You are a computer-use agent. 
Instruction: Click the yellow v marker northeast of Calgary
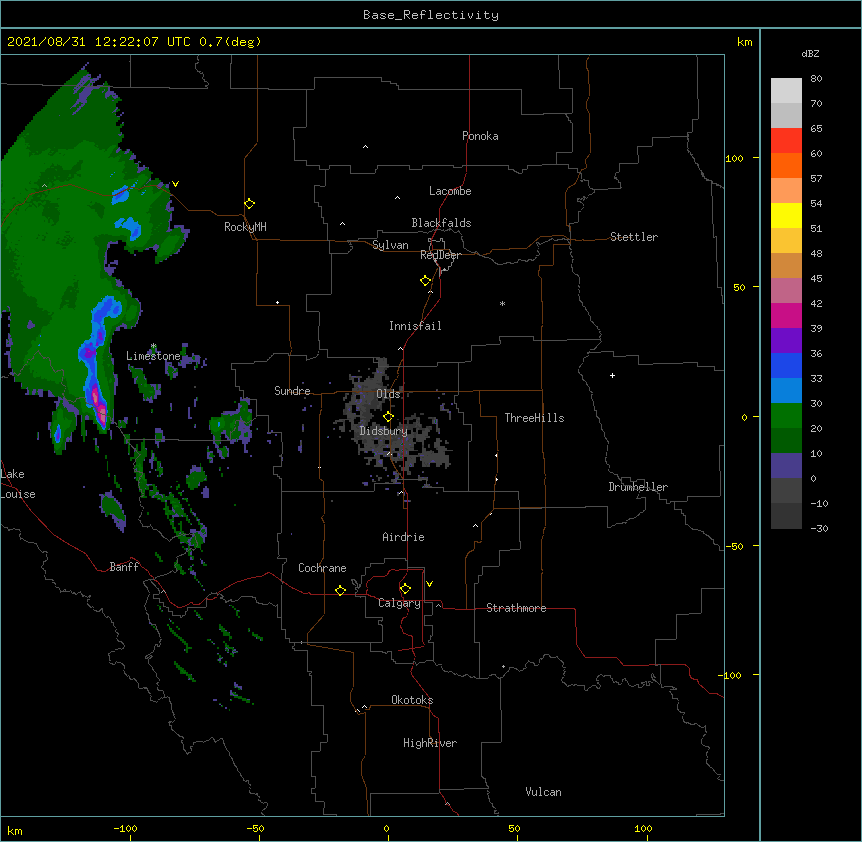pyautogui.click(x=429, y=584)
